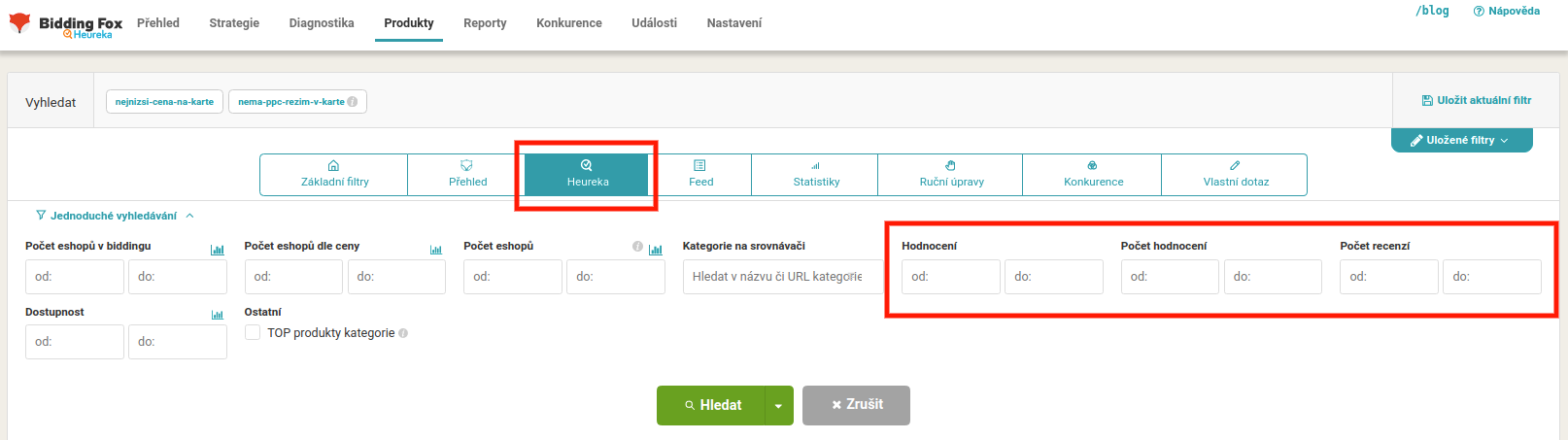This screenshot has width=1568, height=440.
Task: Open Reporty in top navigation
Action: pos(485,23)
